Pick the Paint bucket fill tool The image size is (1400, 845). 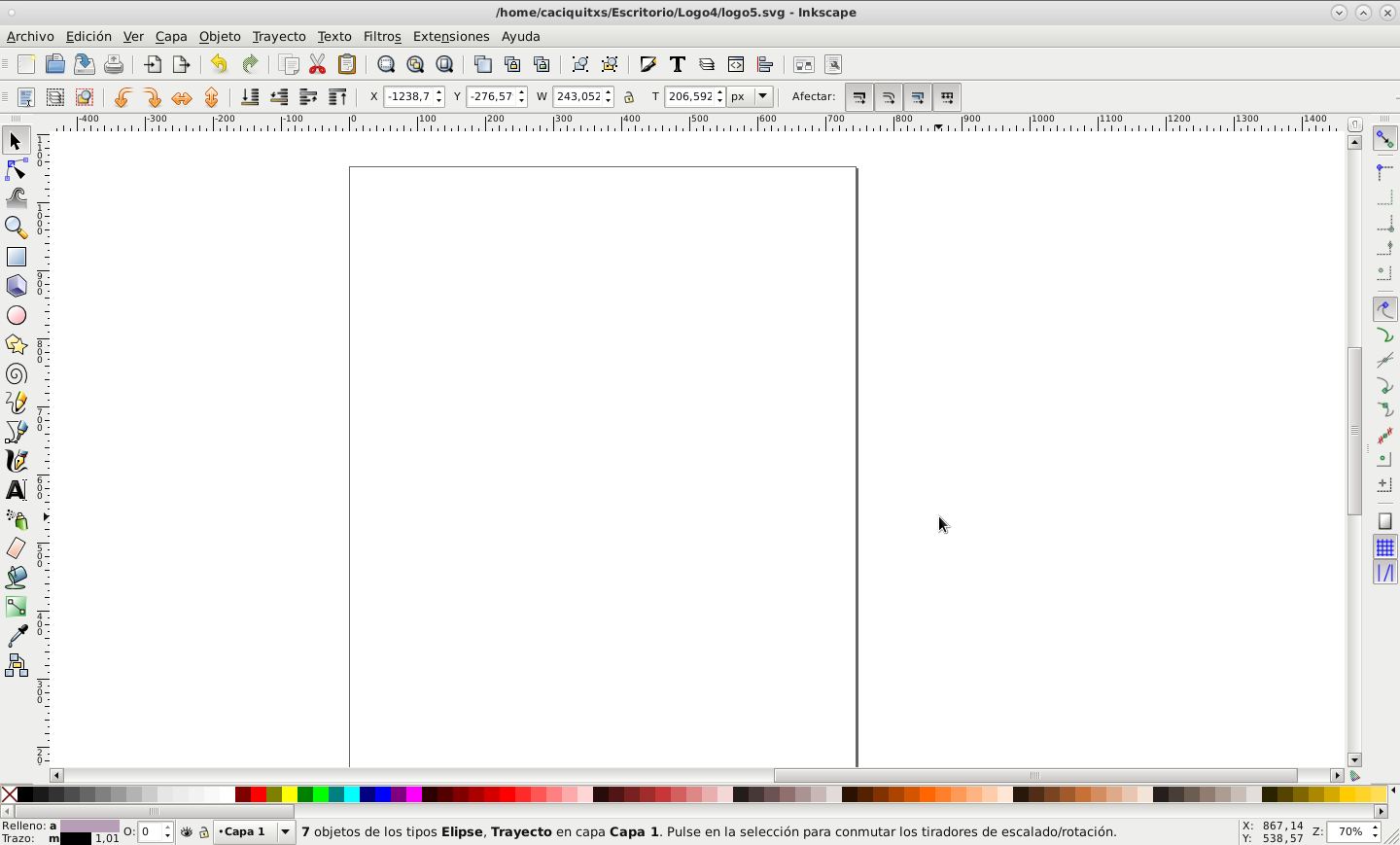pos(17,578)
